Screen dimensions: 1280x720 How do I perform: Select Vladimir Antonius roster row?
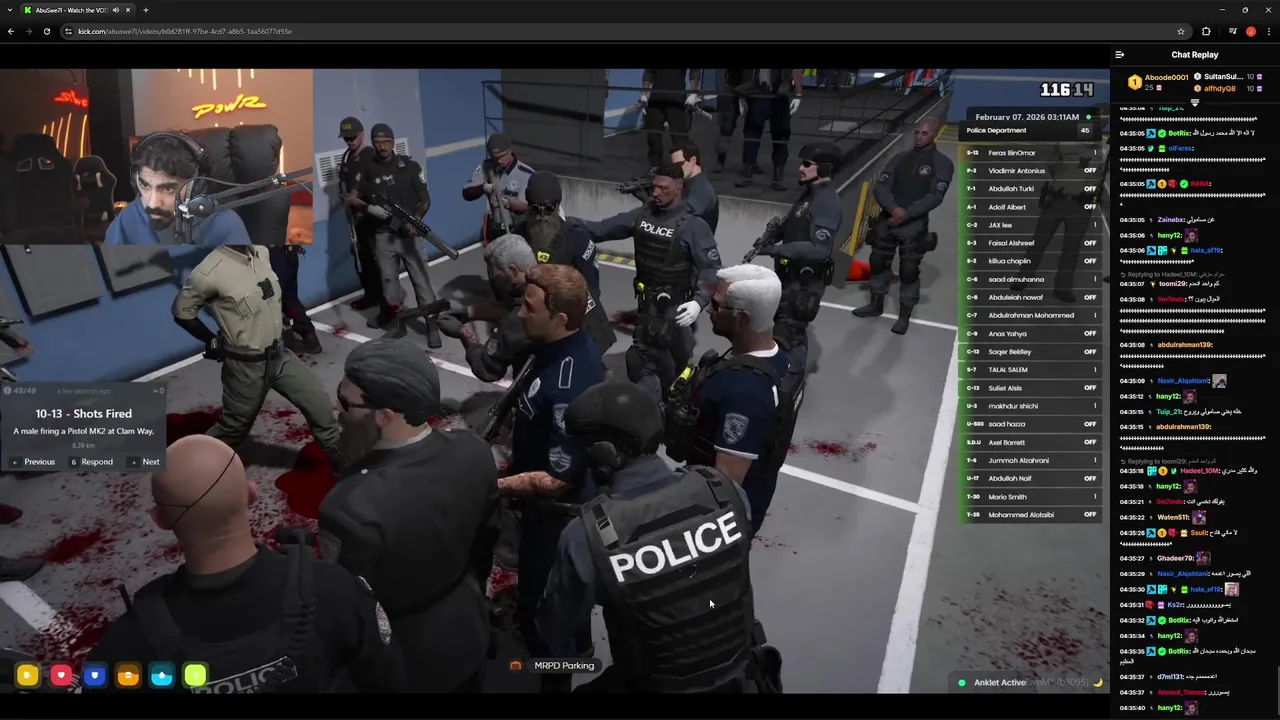click(x=1030, y=171)
